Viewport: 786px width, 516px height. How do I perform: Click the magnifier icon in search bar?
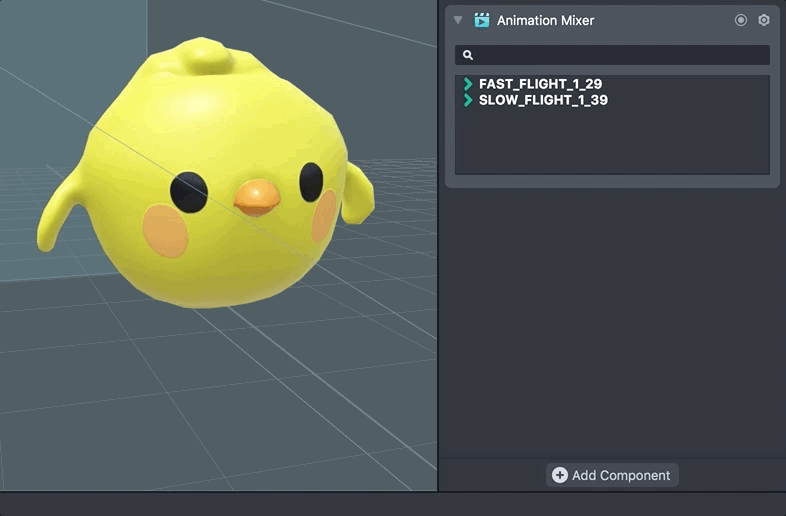[x=466, y=55]
